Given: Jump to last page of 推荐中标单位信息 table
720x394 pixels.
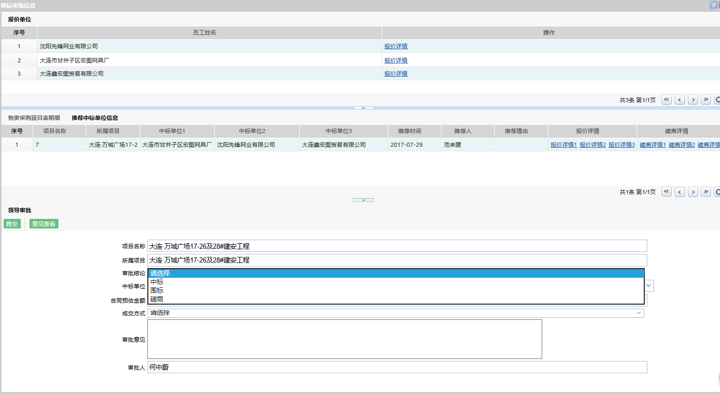Looking at the screenshot, I should 706,192.
